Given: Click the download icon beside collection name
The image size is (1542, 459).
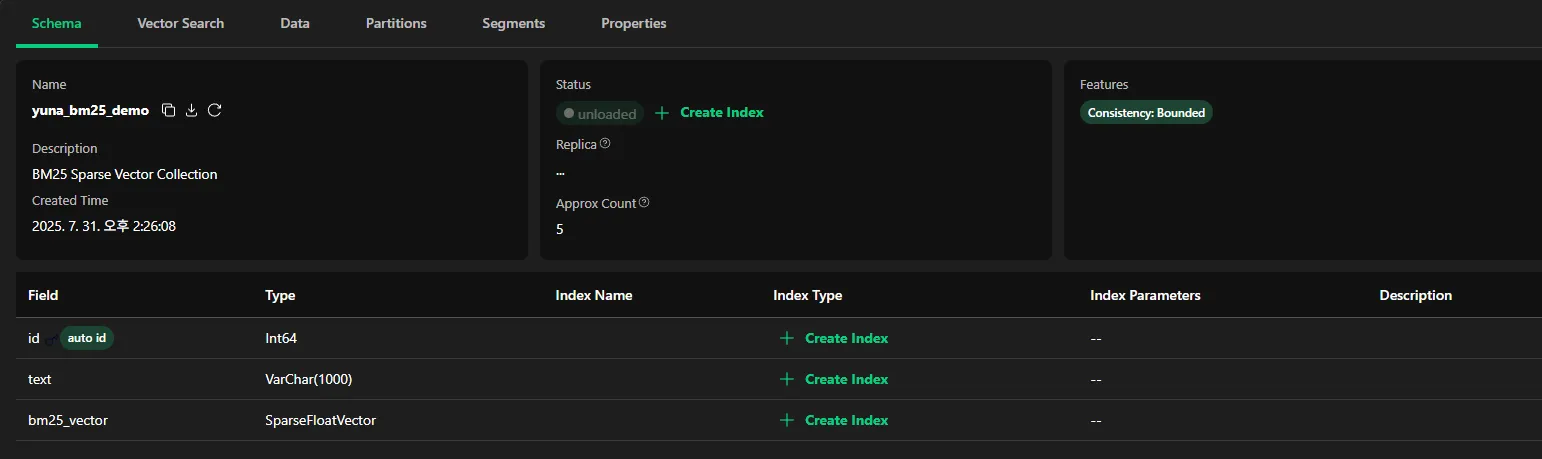Looking at the screenshot, I should coord(192,110).
